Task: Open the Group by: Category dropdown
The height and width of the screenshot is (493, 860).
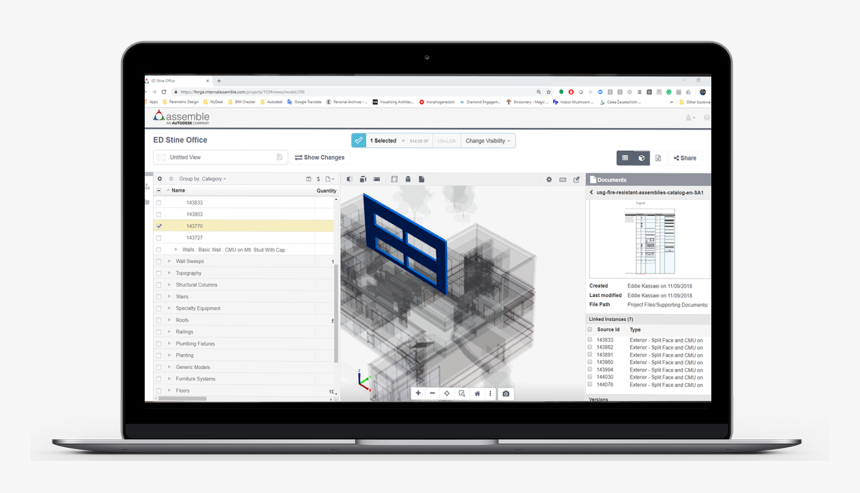Action: (x=203, y=180)
